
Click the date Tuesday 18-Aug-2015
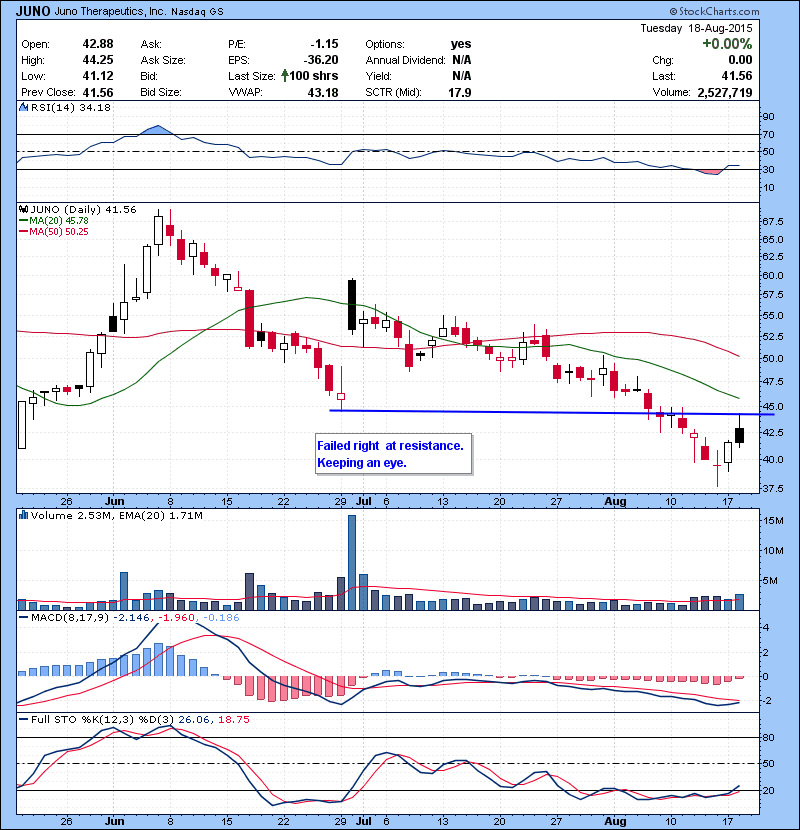tap(696, 28)
